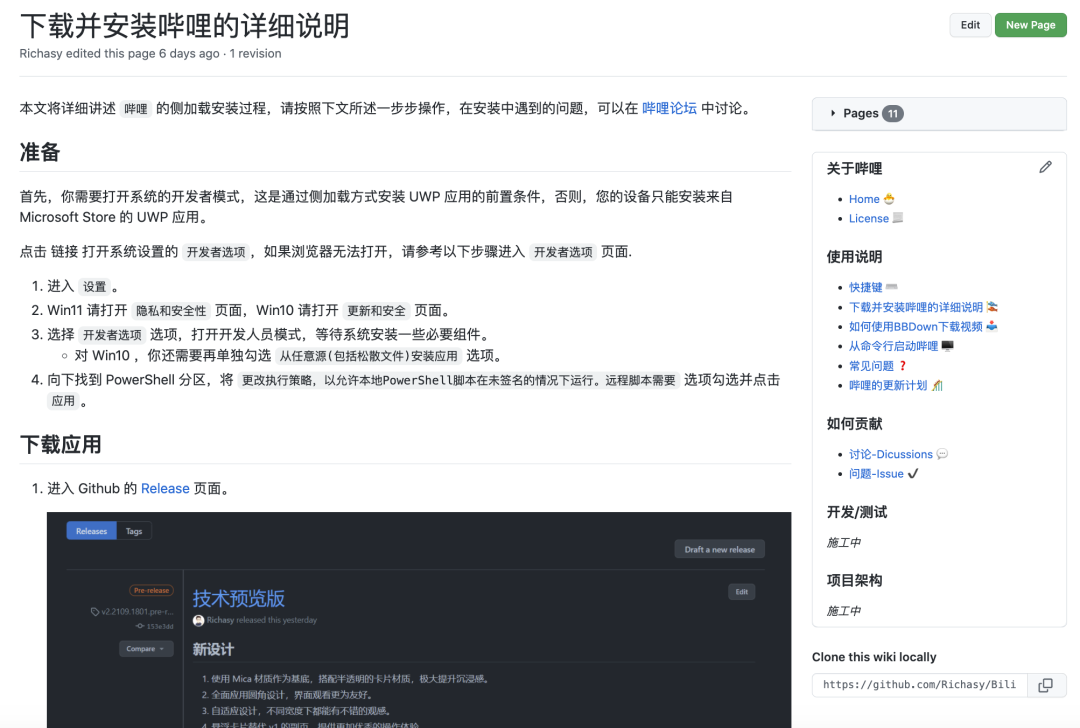
Task: Click the 如何贡献 sidebar heading
Action: tap(854, 424)
